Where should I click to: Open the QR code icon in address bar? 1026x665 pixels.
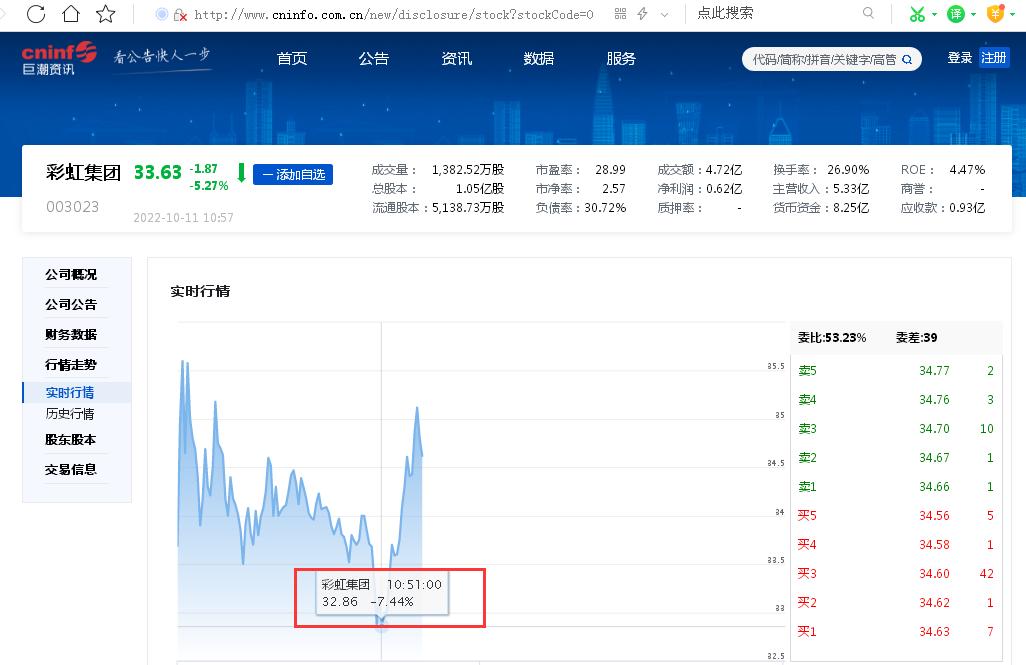[x=620, y=14]
